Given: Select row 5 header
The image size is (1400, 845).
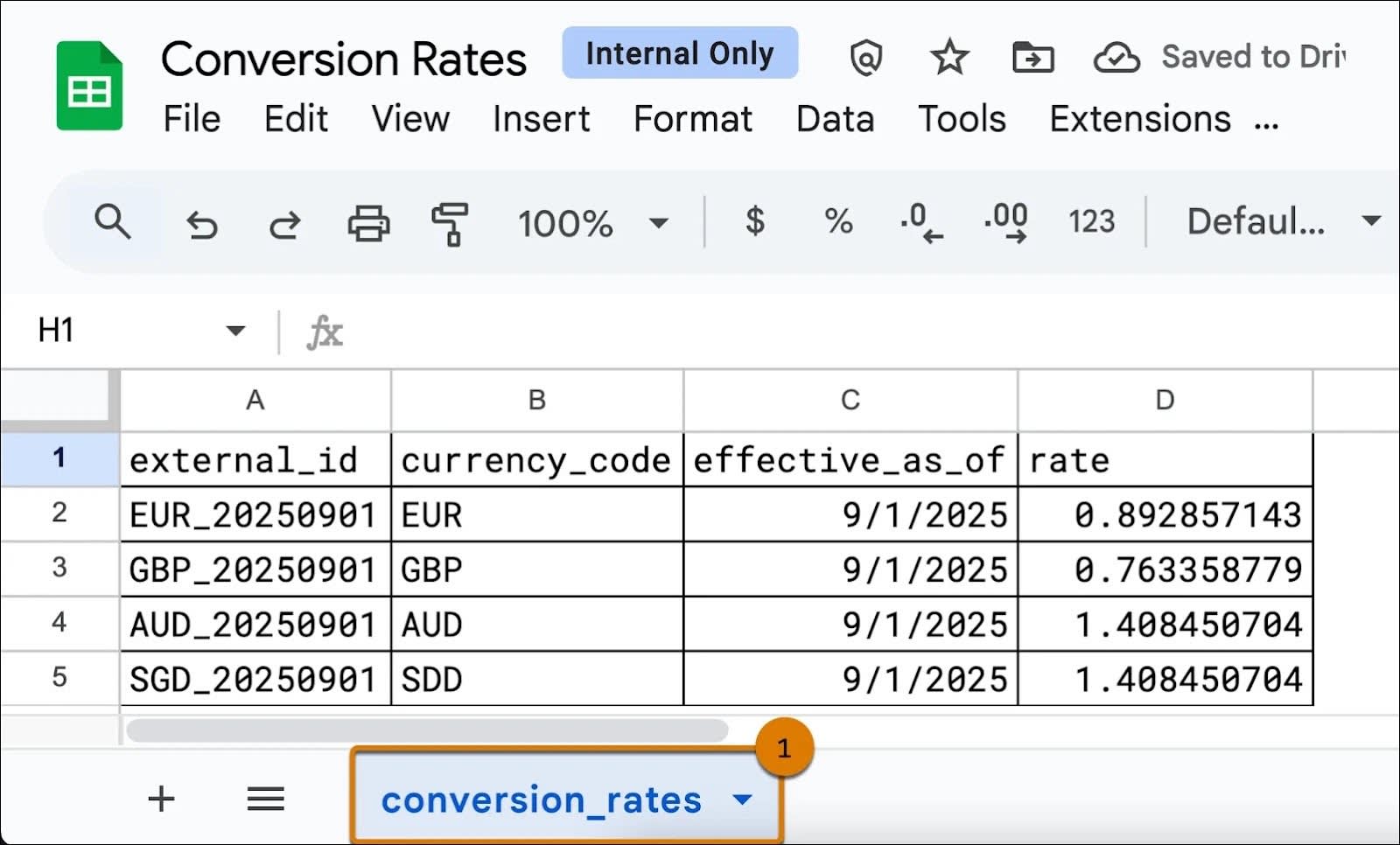Looking at the screenshot, I should point(59,677).
